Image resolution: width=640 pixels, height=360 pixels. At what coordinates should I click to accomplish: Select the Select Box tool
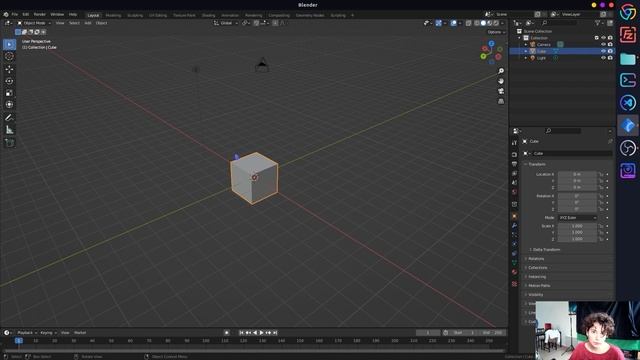pyautogui.click(x=9, y=44)
